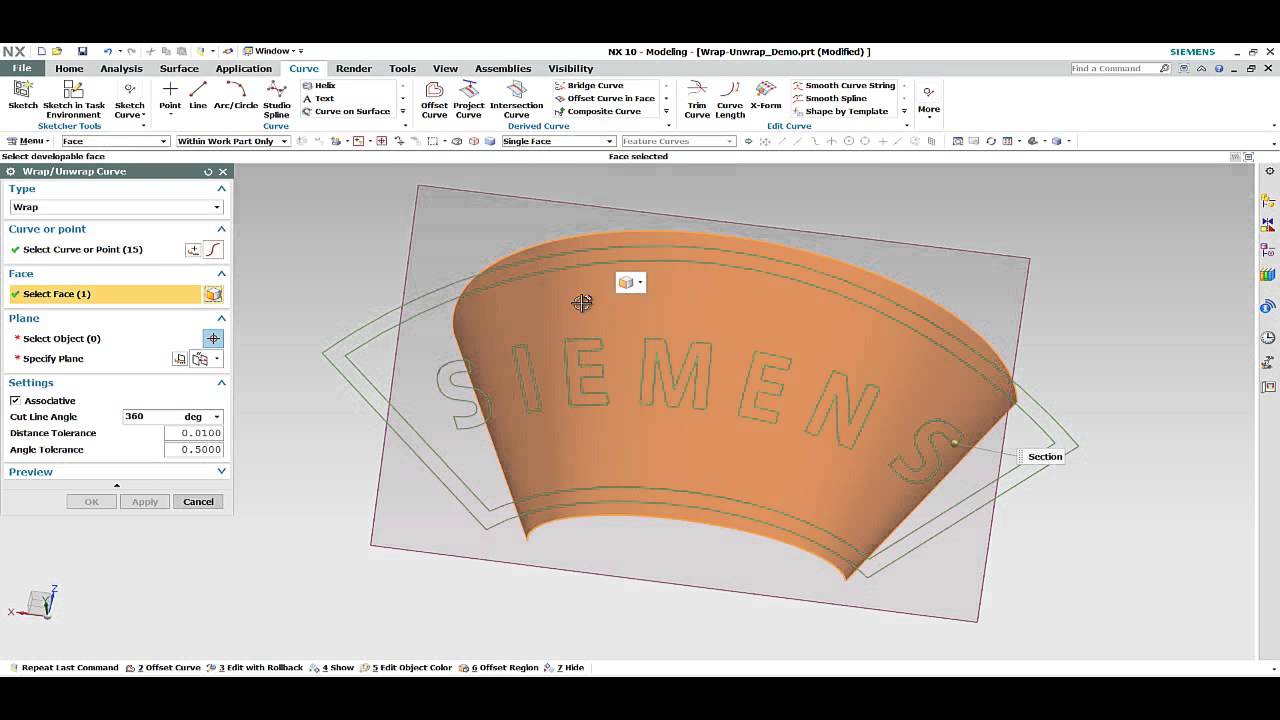Select the Point curve tool
Screen dimensions: 1280x720
pyautogui.click(x=170, y=96)
